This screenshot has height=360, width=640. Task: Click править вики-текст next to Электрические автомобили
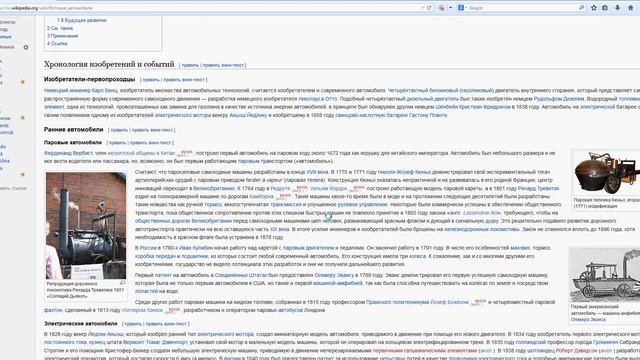point(166,324)
